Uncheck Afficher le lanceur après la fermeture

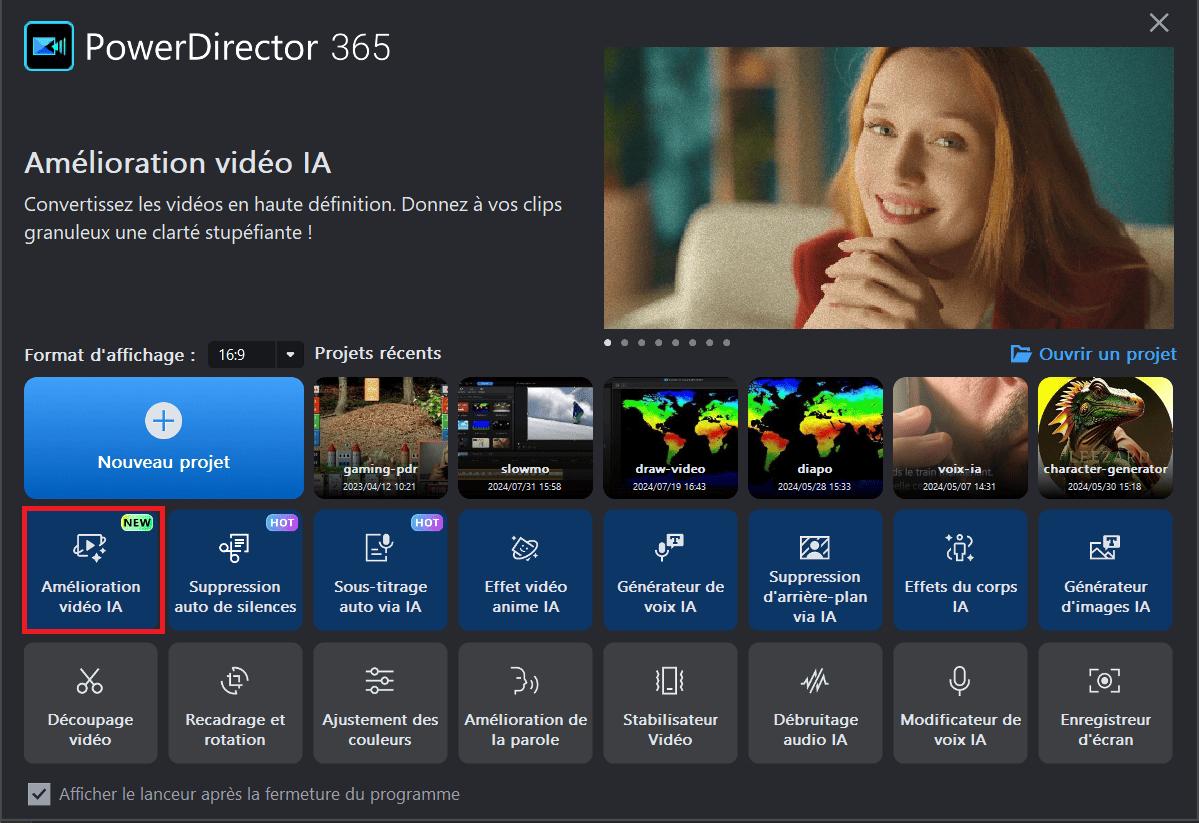tap(38, 794)
